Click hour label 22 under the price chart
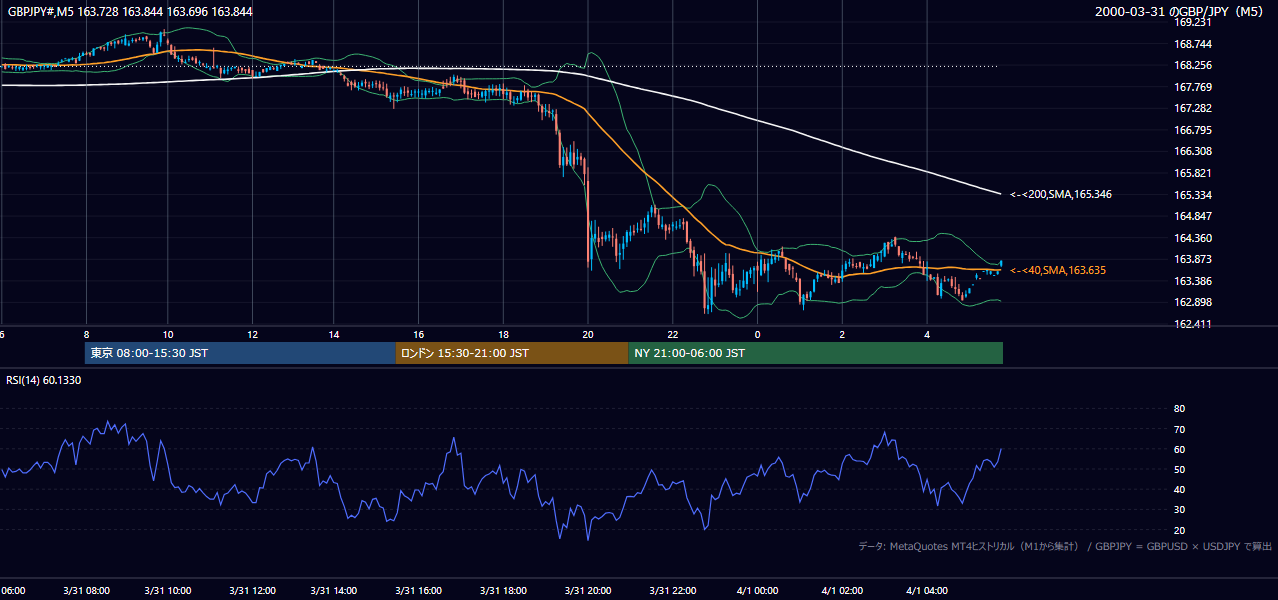The width and height of the screenshot is (1278, 600). click(x=672, y=334)
